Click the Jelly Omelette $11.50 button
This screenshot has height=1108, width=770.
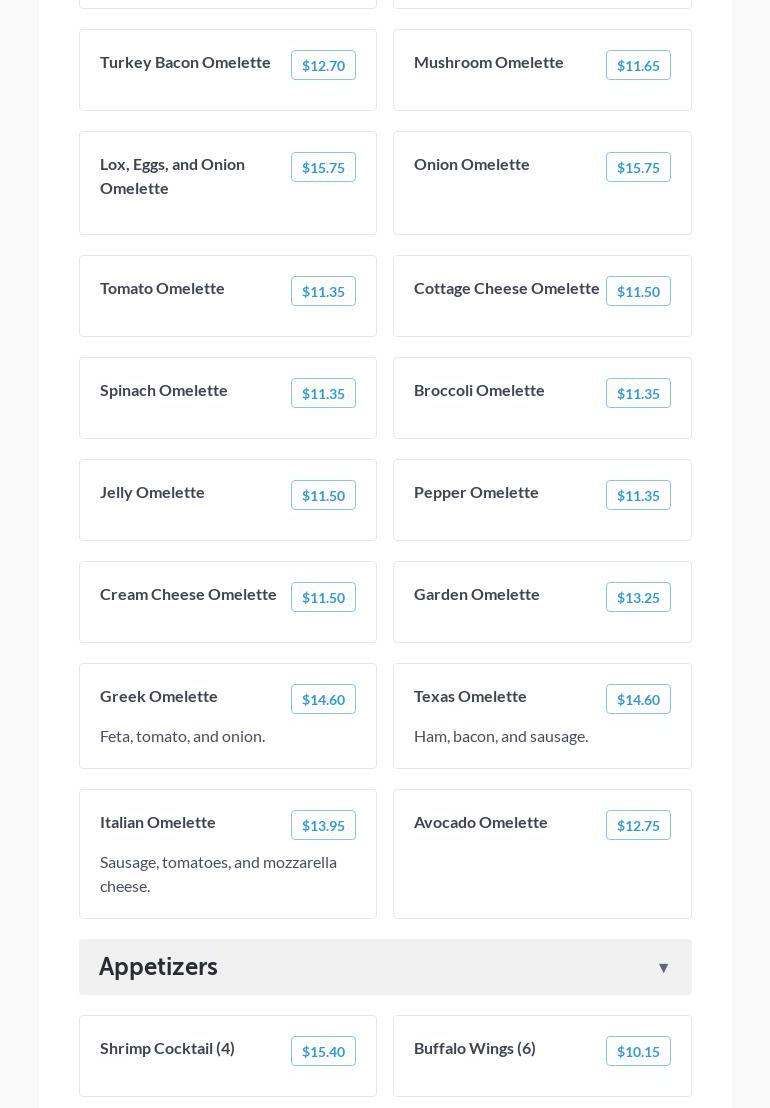click(323, 496)
